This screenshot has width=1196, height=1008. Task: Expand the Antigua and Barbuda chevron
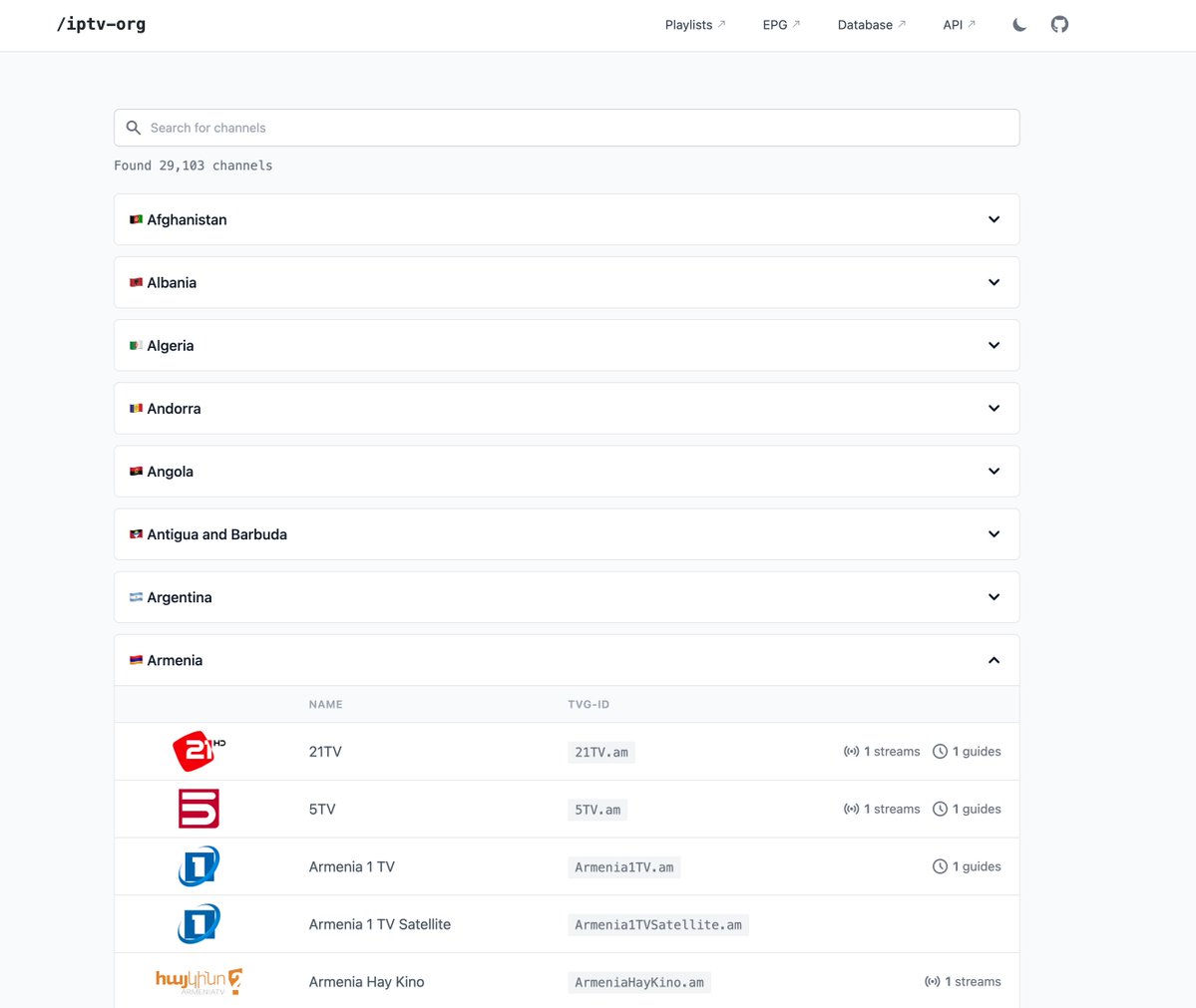pos(994,533)
